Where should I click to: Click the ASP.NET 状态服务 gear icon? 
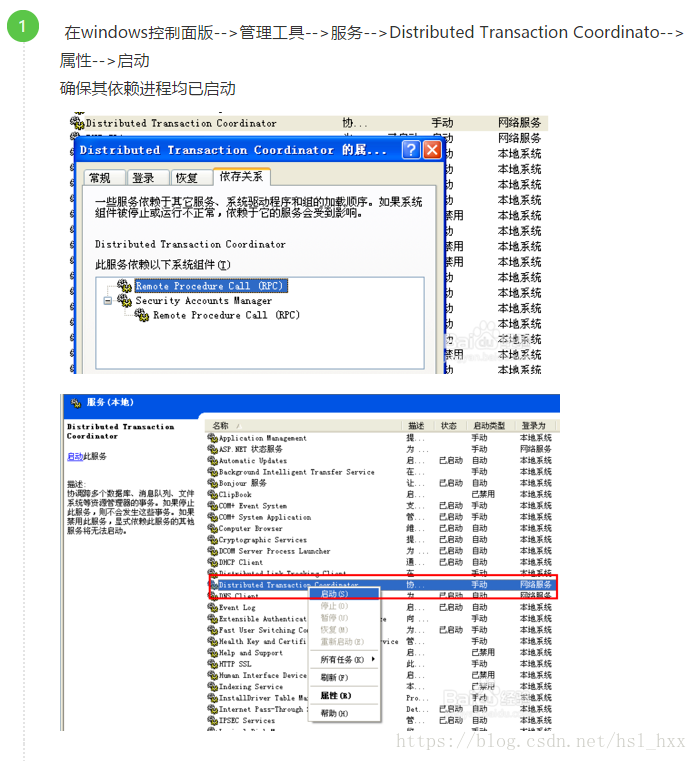[x=213, y=449]
